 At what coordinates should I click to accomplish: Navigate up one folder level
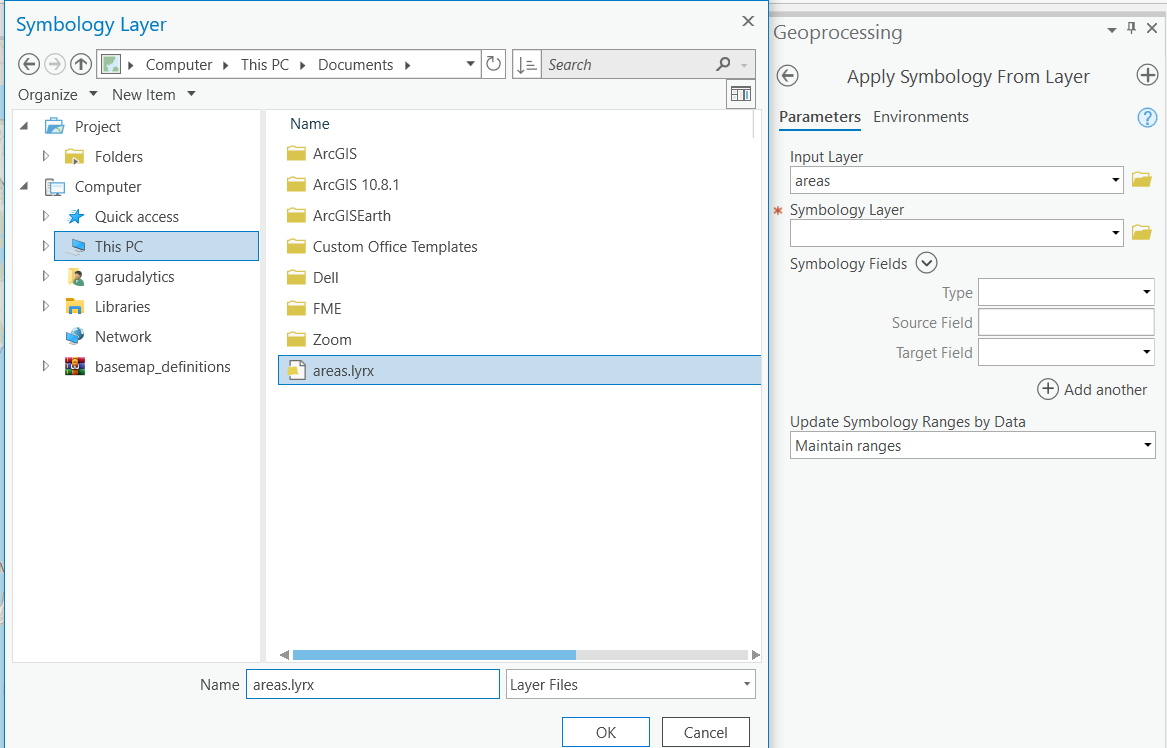pyautogui.click(x=80, y=63)
